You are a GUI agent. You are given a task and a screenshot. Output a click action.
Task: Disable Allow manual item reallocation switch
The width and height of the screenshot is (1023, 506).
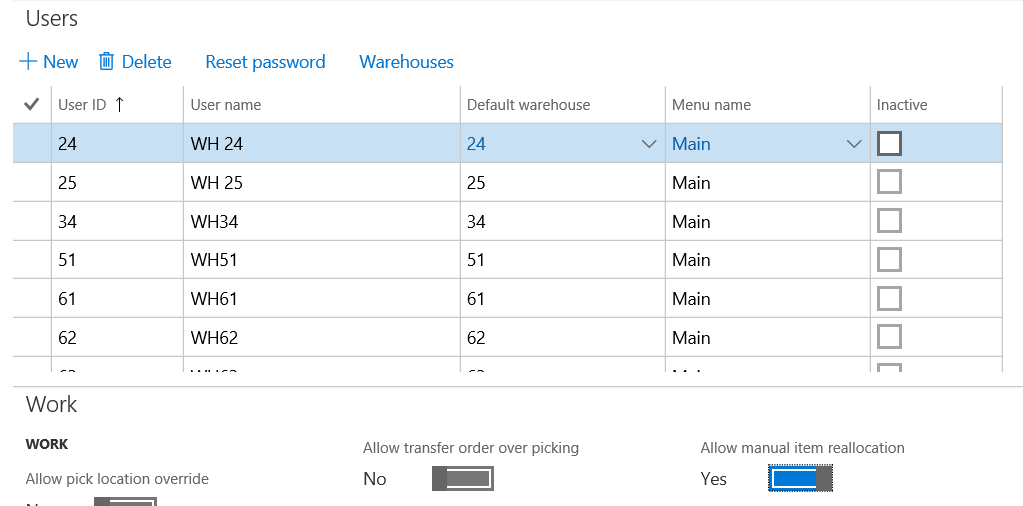click(800, 479)
